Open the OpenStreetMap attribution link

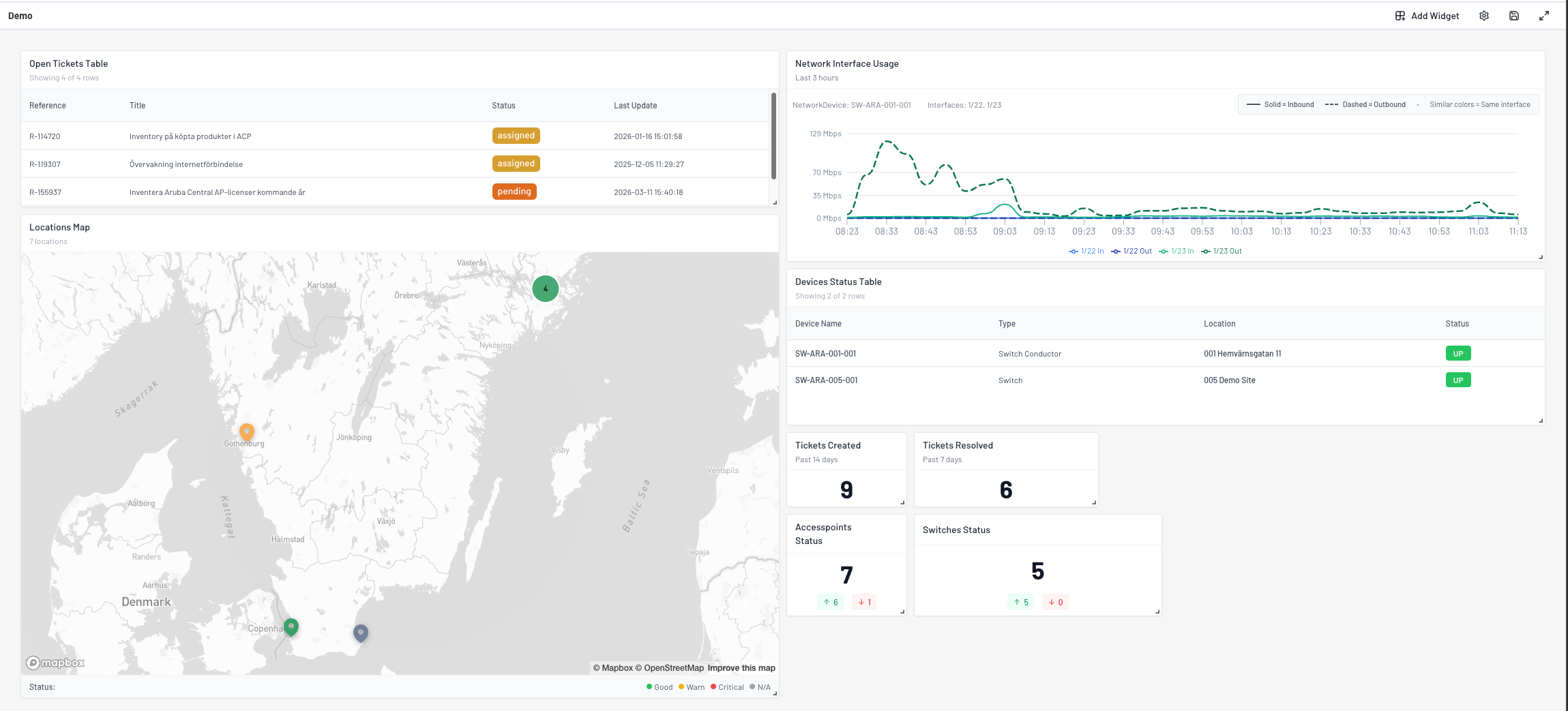tap(672, 667)
